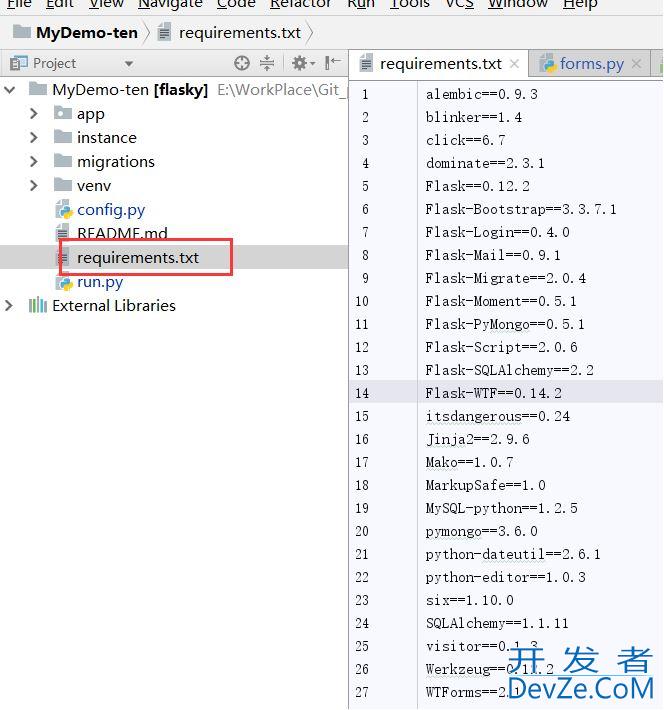Click the Flask-Bootstrap==3.3.7.1 line
This screenshot has width=664, height=710.
click(521, 209)
